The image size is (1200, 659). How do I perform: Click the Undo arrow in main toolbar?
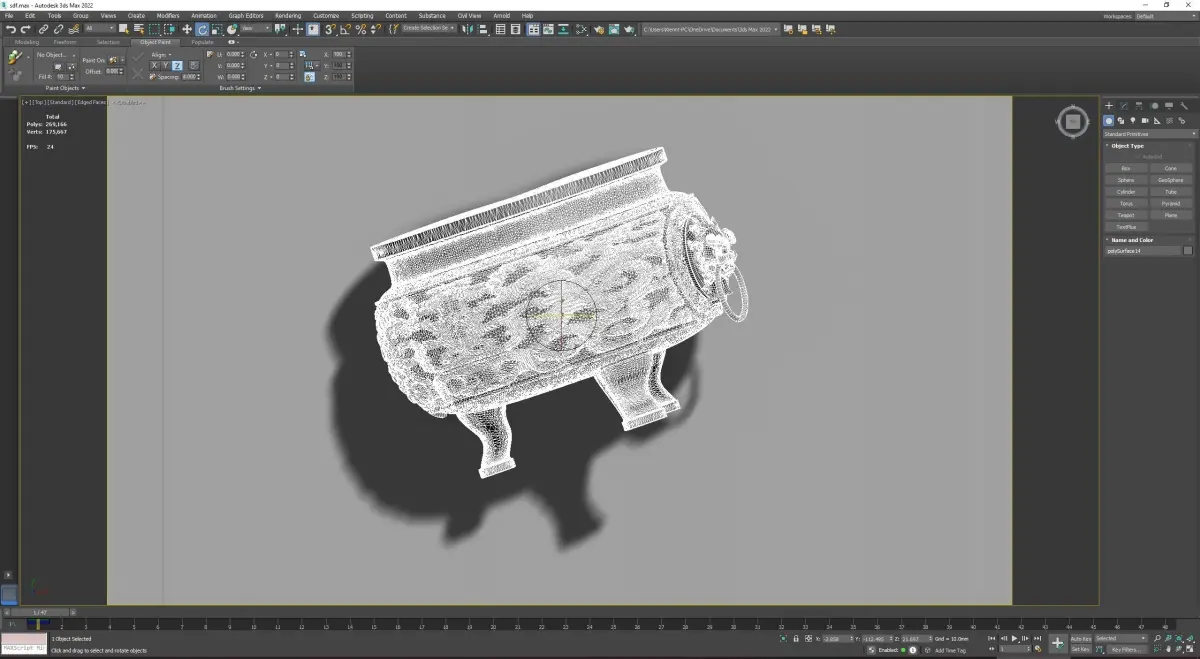click(x=11, y=29)
